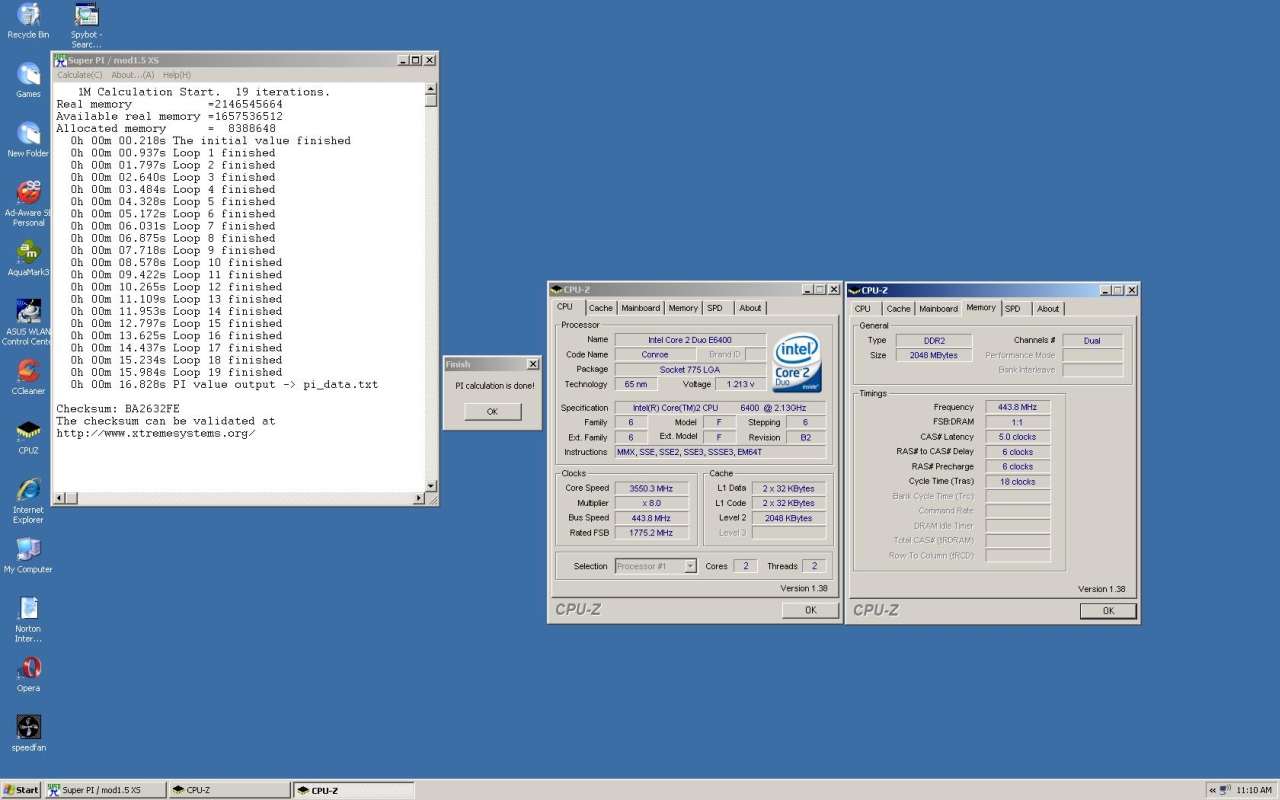The image size is (1280, 800).
Task: Click right CPU-Z window title icon
Action: click(854, 290)
